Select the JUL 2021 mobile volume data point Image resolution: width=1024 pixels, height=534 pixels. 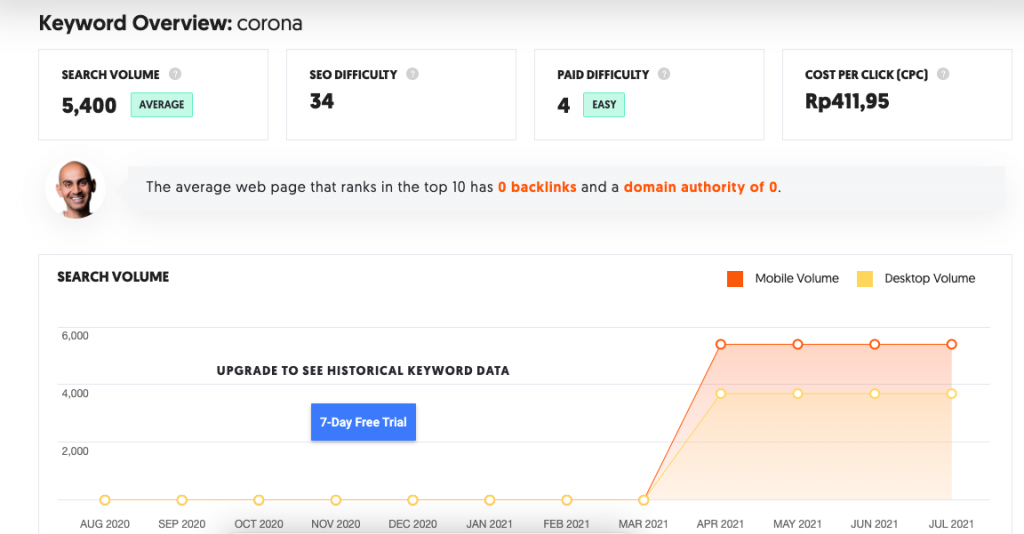[x=952, y=344]
